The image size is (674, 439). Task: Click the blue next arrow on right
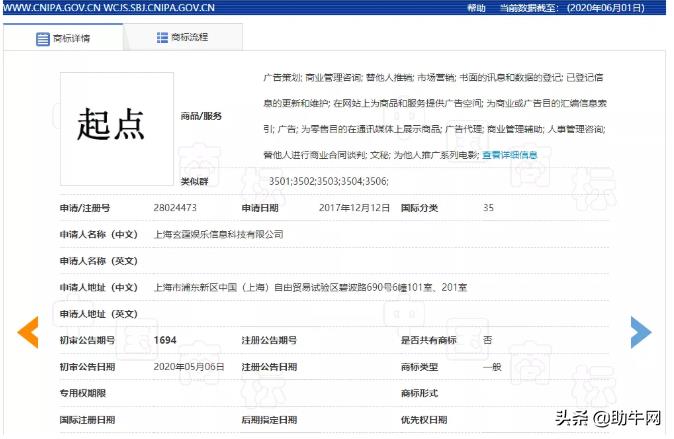tap(640, 332)
